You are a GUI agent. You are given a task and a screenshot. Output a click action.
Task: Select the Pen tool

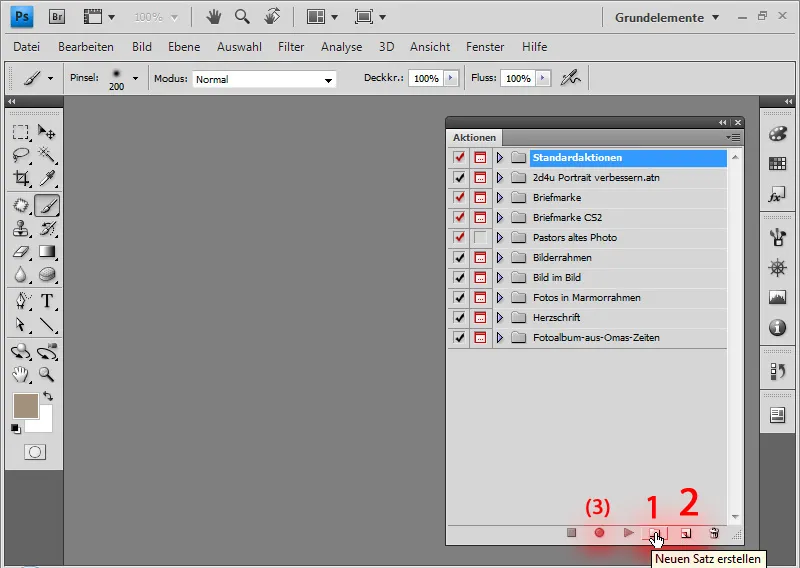pos(20,301)
